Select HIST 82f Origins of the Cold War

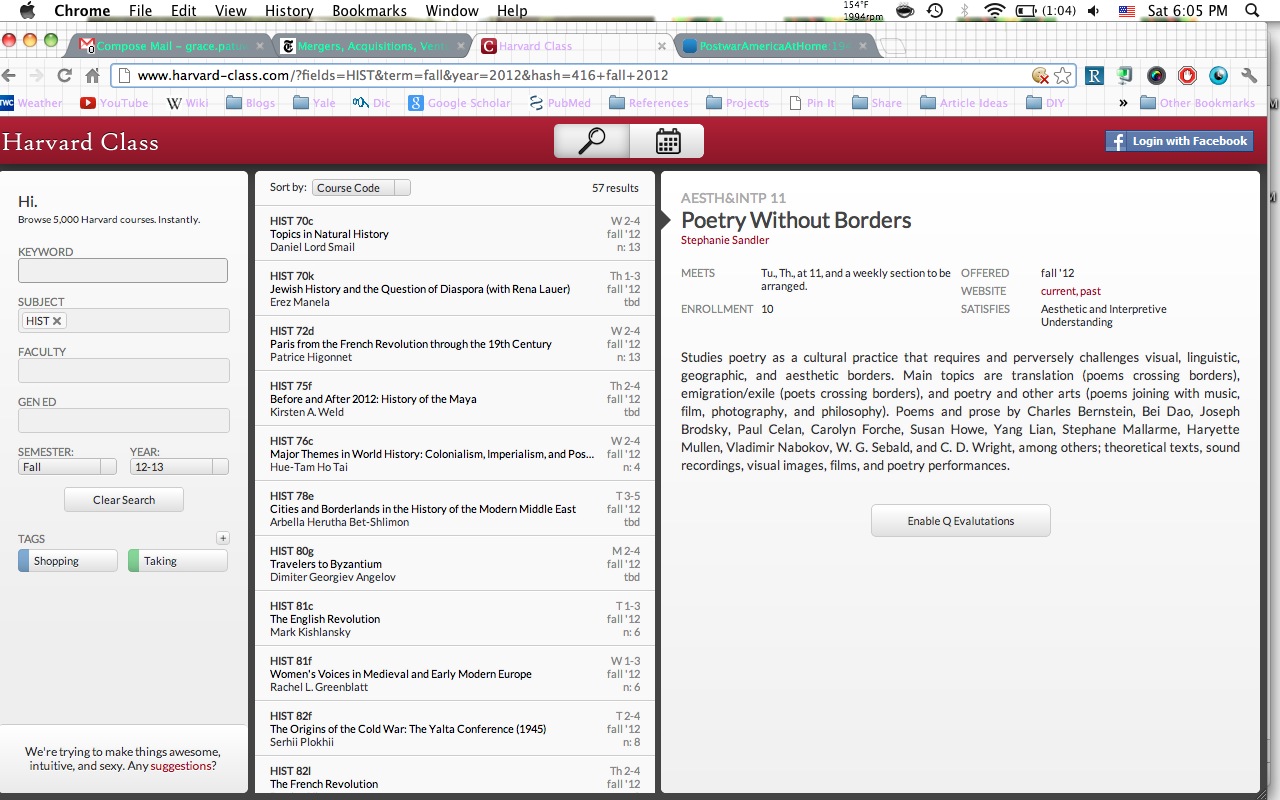[x=455, y=729]
